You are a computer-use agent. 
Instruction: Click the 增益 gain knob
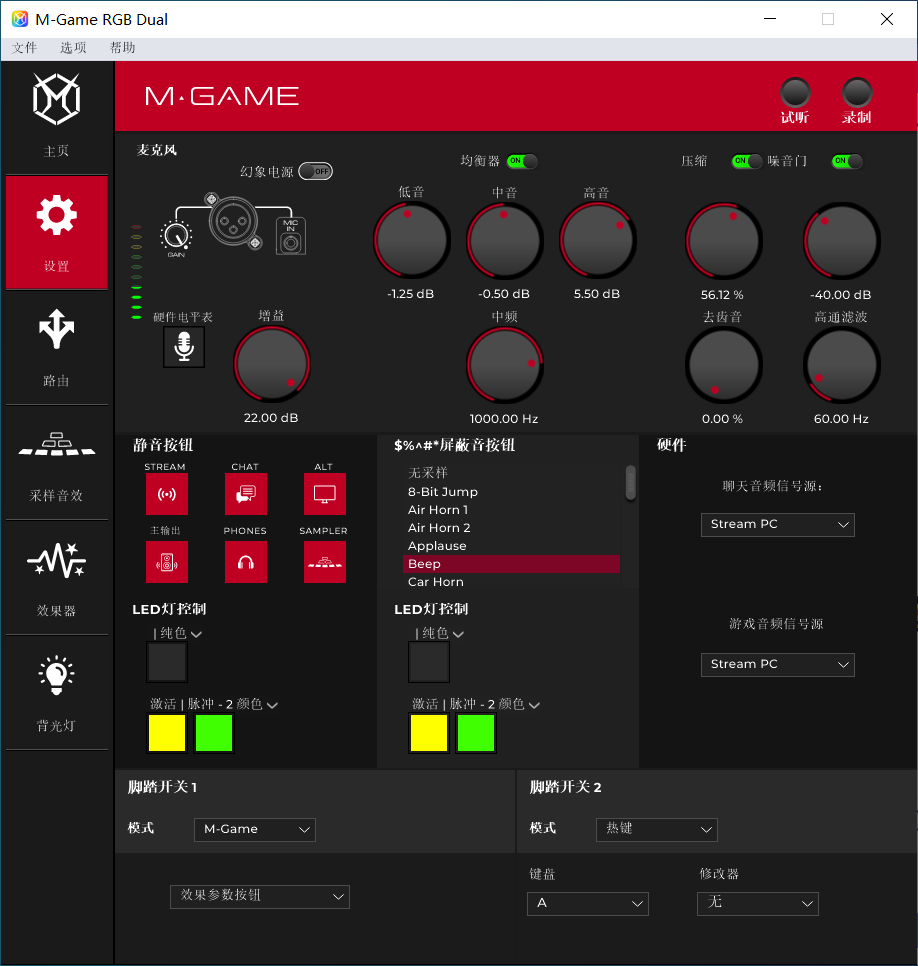pyautogui.click(x=272, y=364)
